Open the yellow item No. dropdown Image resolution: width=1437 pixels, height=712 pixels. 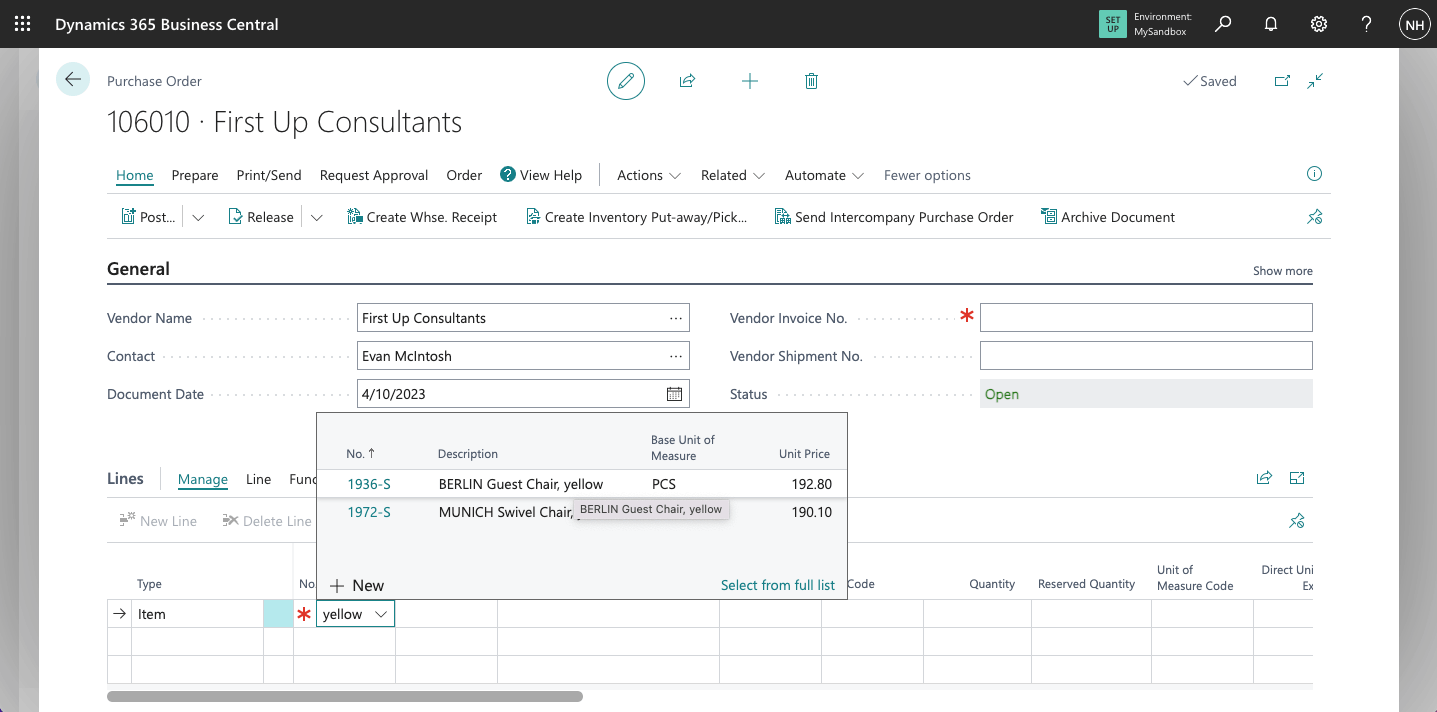[x=381, y=614]
